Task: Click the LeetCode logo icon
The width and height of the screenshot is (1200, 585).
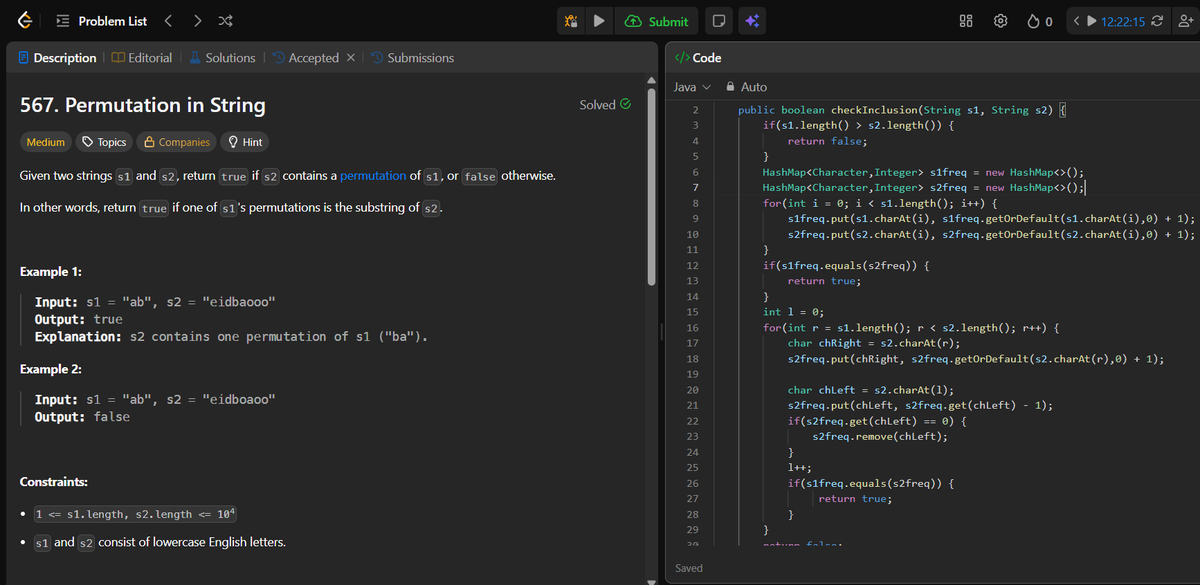Action: tap(24, 21)
